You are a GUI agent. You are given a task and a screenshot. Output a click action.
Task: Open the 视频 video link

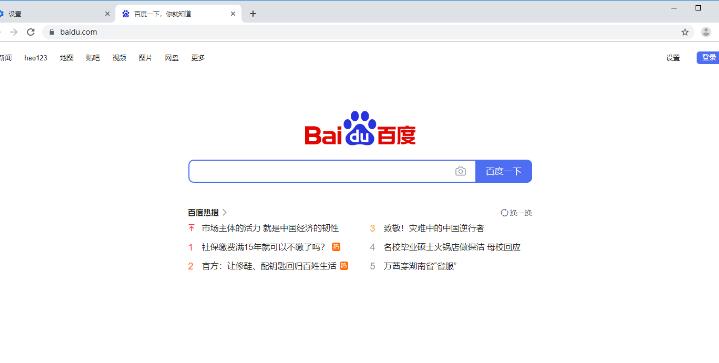tap(119, 58)
